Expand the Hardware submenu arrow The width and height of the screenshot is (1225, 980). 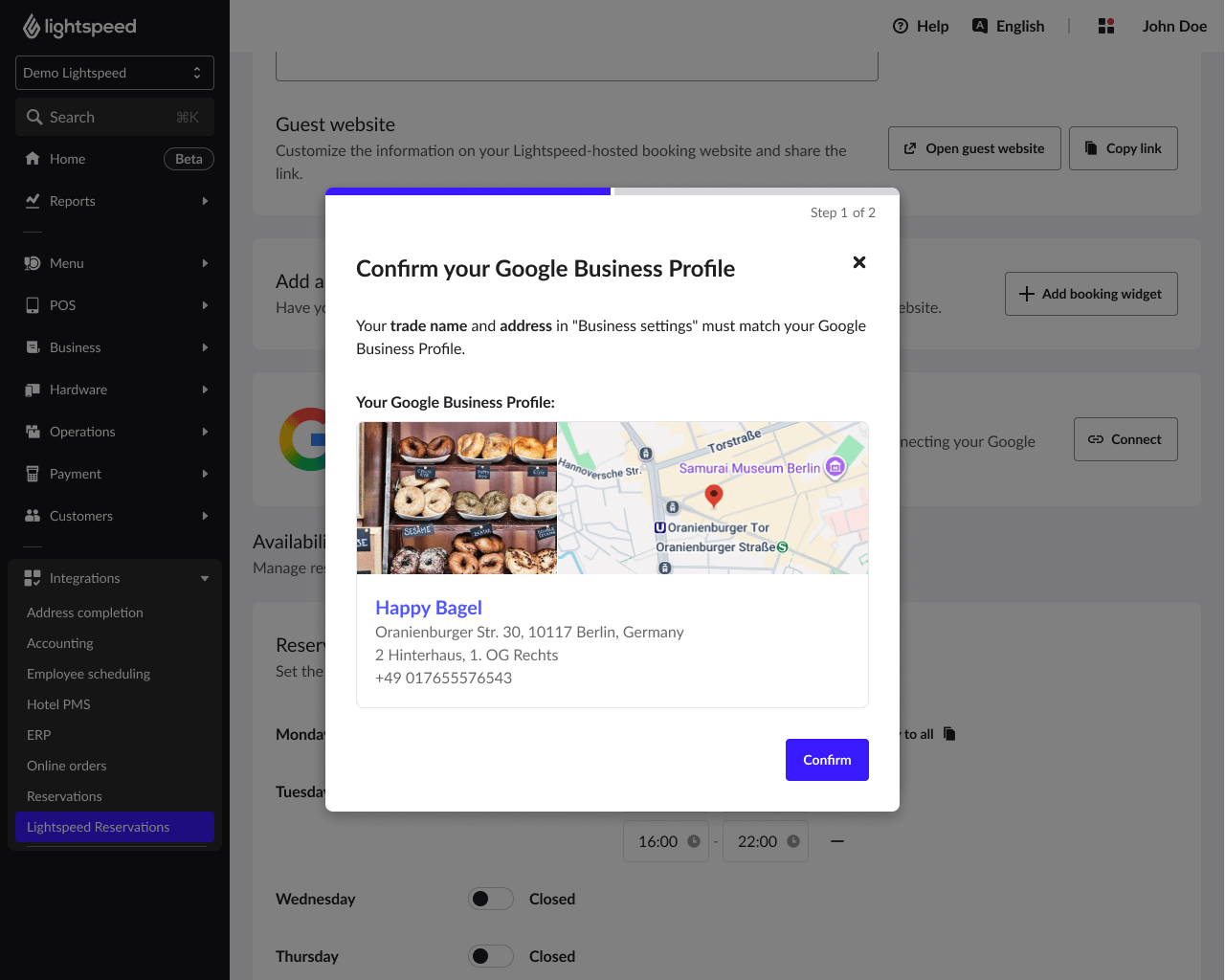tap(205, 390)
